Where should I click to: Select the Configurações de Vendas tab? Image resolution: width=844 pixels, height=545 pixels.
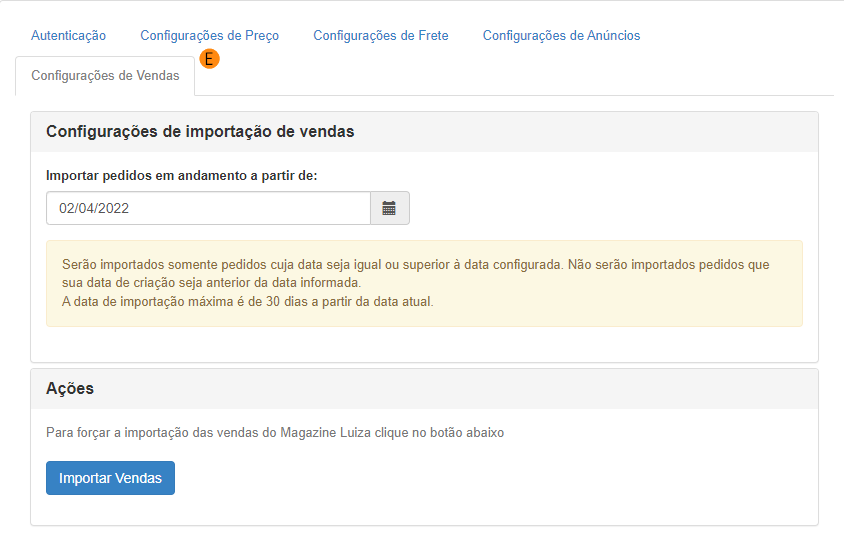coord(105,76)
